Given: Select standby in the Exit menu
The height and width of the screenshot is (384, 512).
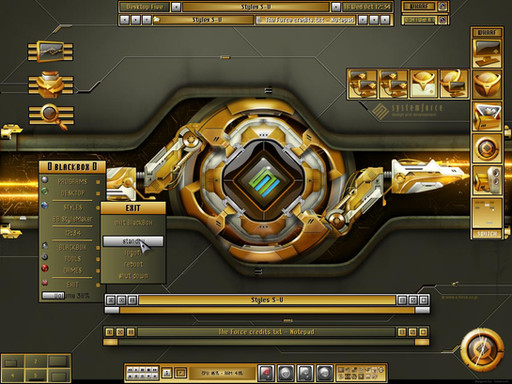Looking at the screenshot, I should click(x=133, y=241).
